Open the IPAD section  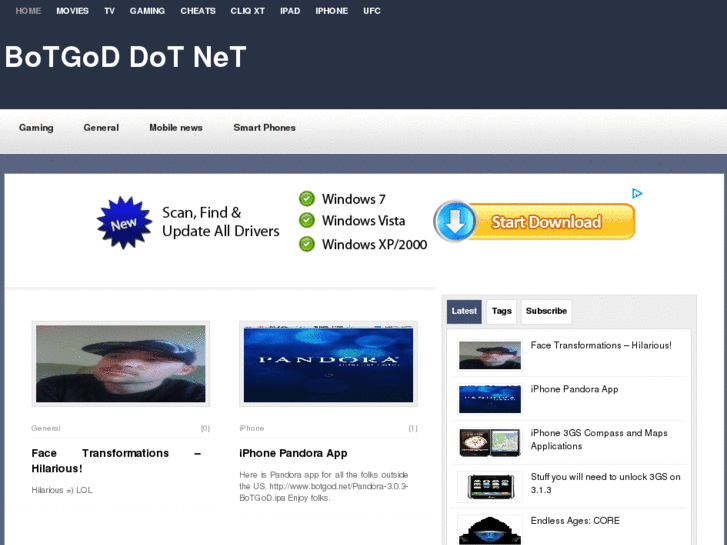[x=290, y=11]
